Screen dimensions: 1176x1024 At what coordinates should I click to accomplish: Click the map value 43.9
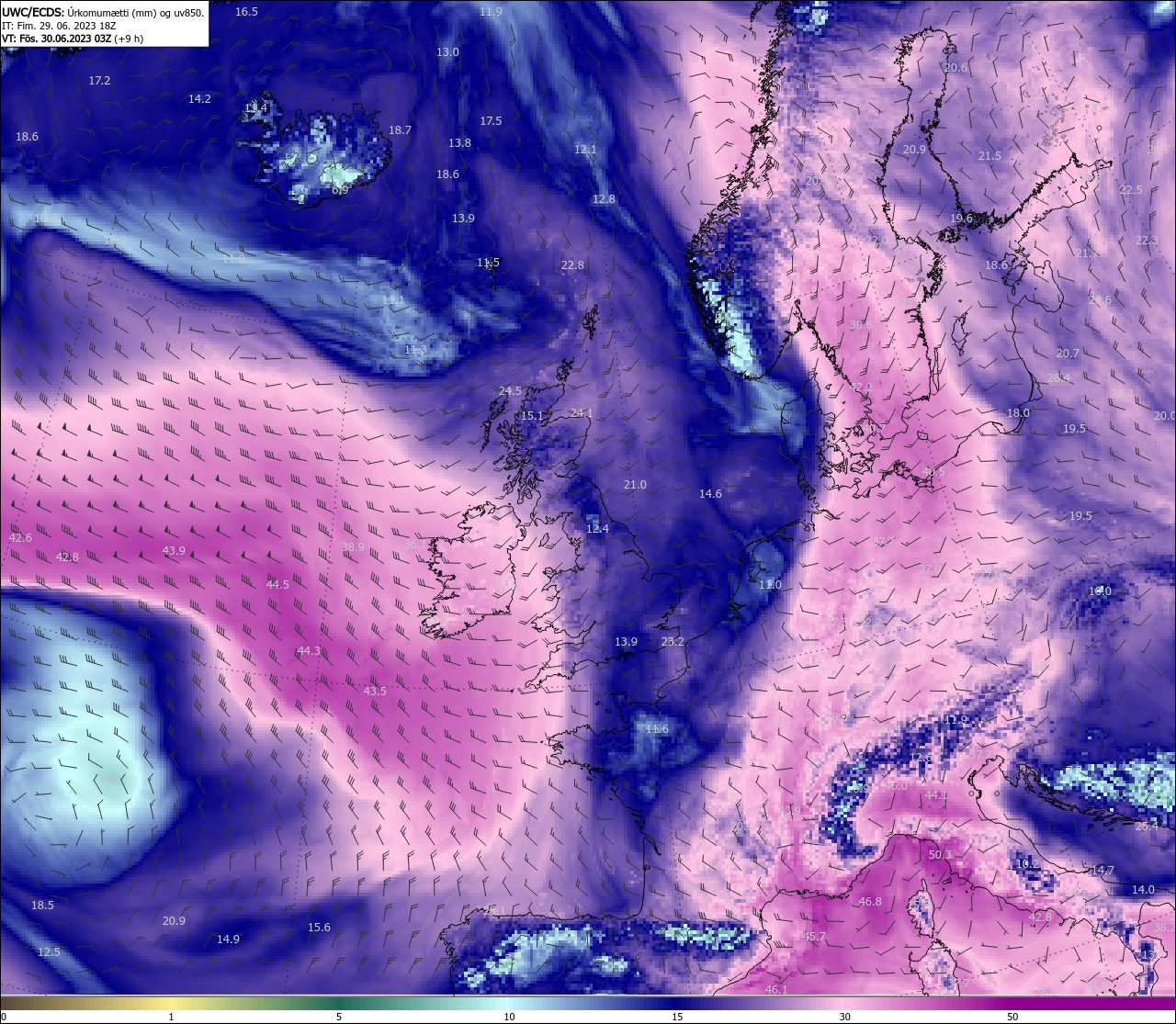tap(174, 551)
